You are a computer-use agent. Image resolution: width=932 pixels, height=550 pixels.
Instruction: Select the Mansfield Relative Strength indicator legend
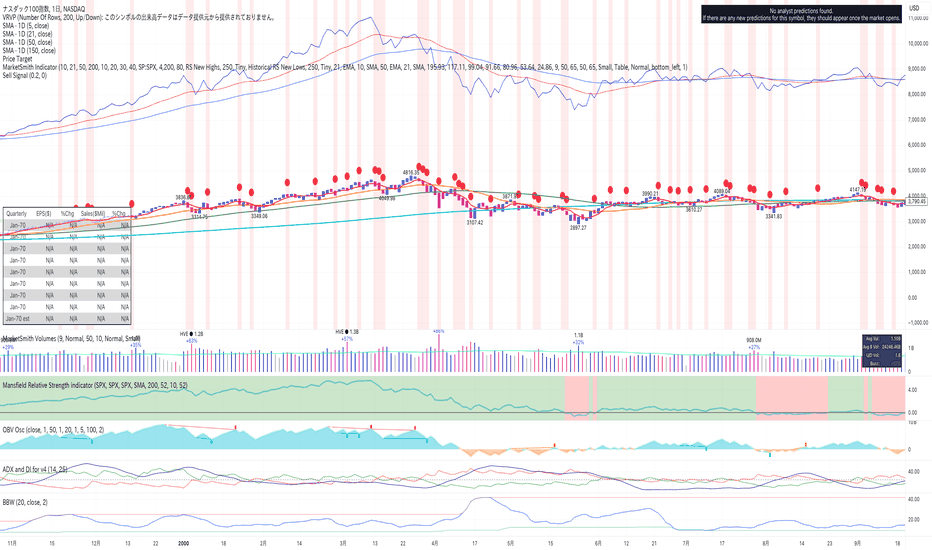click(x=95, y=385)
